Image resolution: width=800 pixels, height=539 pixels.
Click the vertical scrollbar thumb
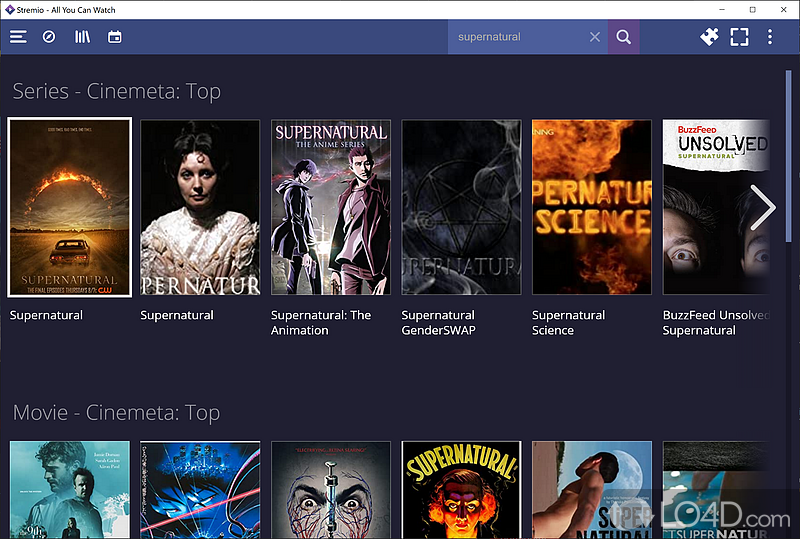[788, 156]
